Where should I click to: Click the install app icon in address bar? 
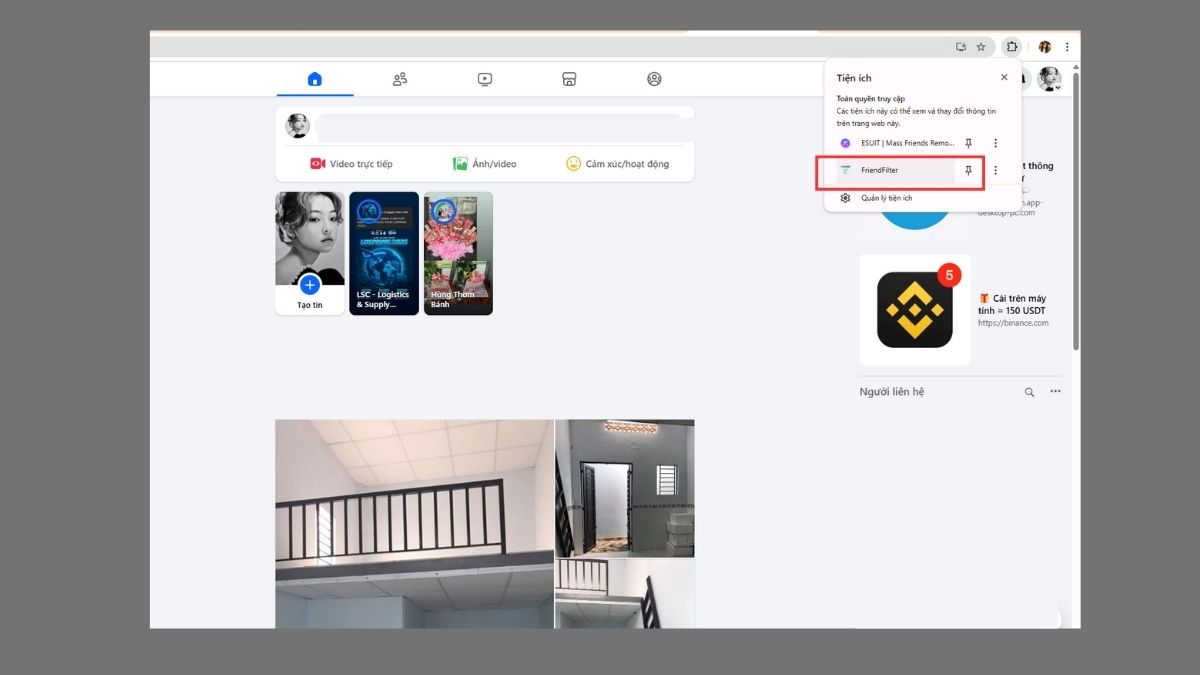(x=961, y=47)
